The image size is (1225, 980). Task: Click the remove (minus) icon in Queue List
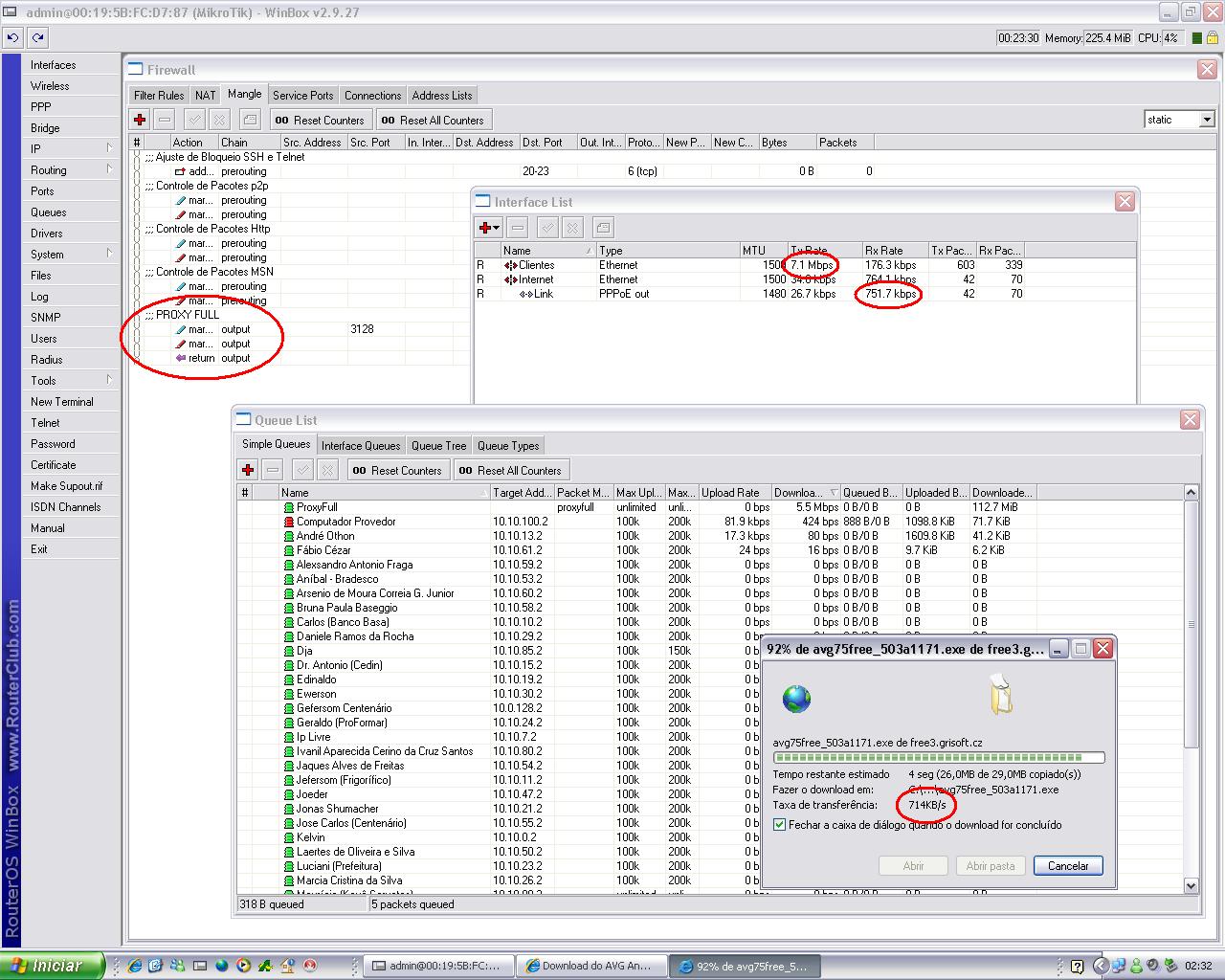tap(273, 470)
